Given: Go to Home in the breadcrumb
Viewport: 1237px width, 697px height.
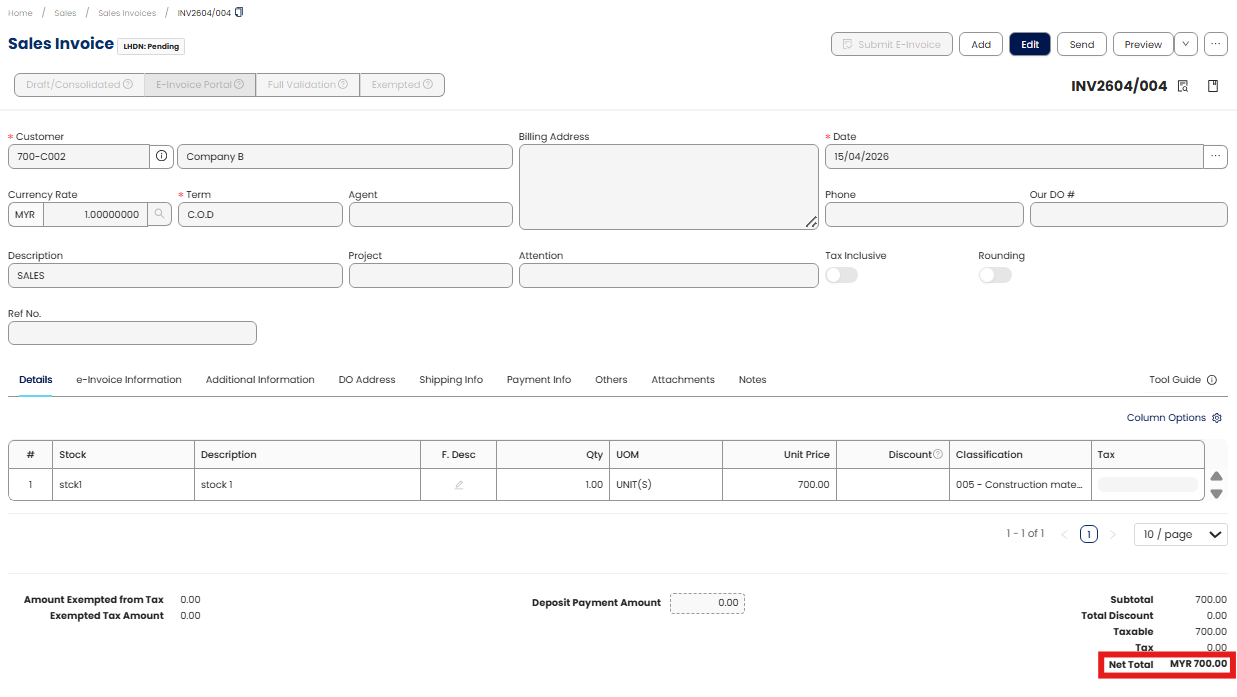Looking at the screenshot, I should click(20, 13).
